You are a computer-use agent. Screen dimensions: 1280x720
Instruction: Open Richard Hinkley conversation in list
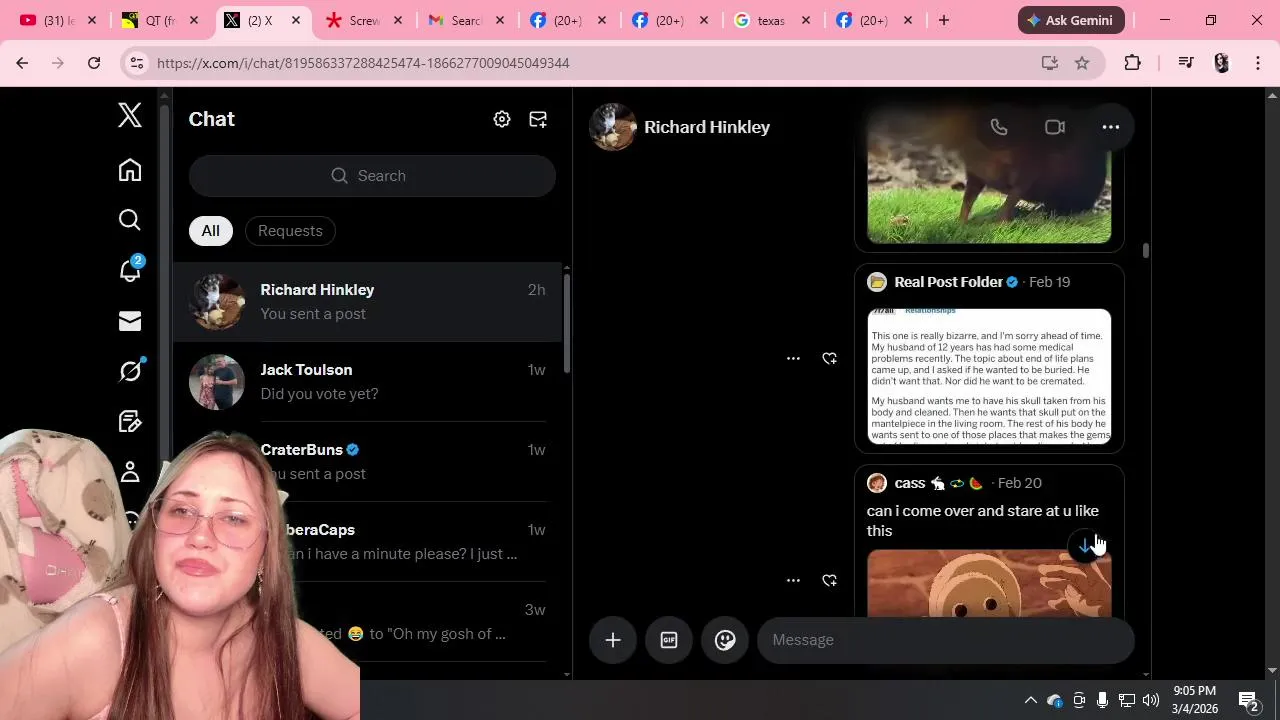click(x=367, y=302)
